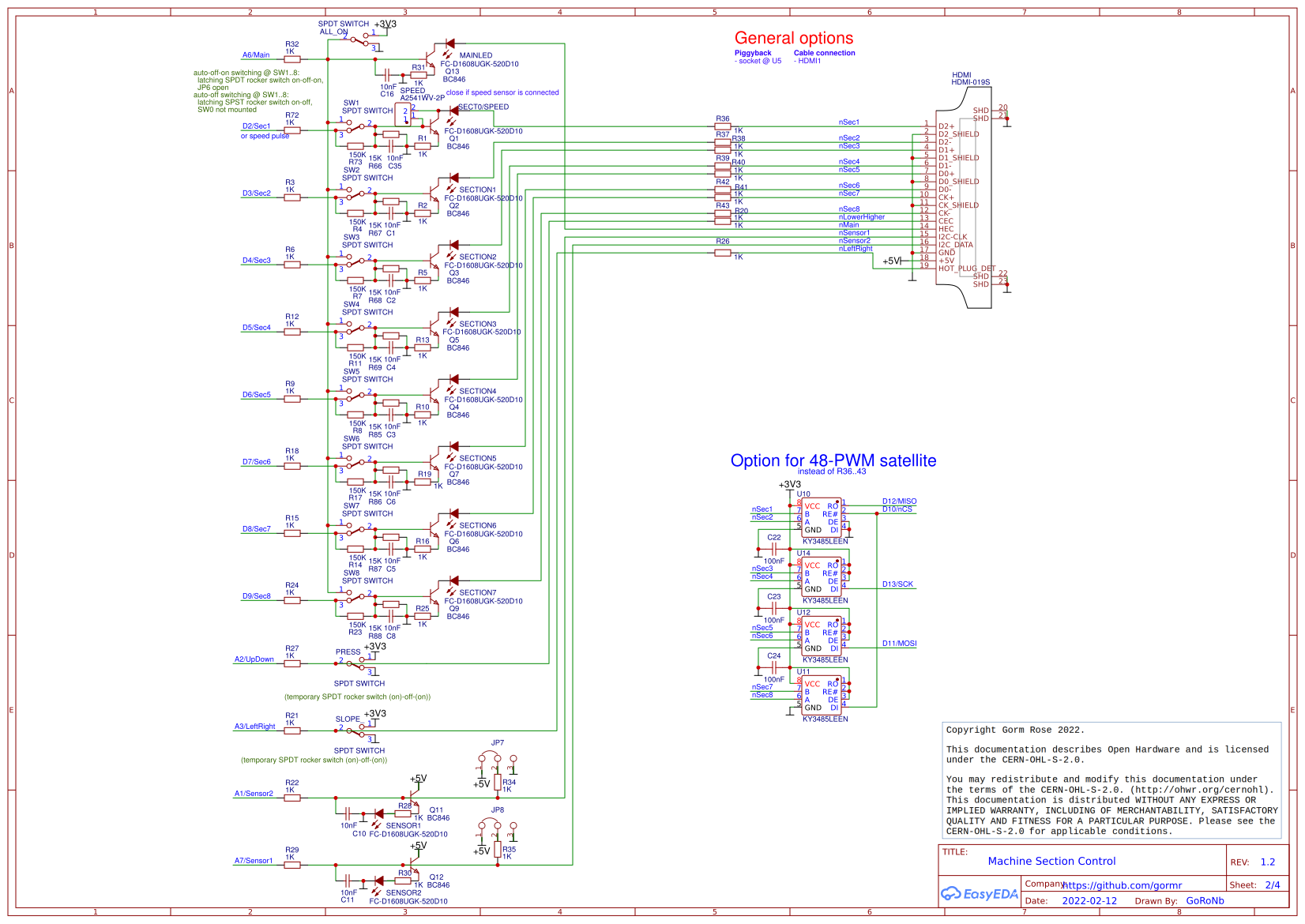Click the Machine Section Control title

point(1051,861)
